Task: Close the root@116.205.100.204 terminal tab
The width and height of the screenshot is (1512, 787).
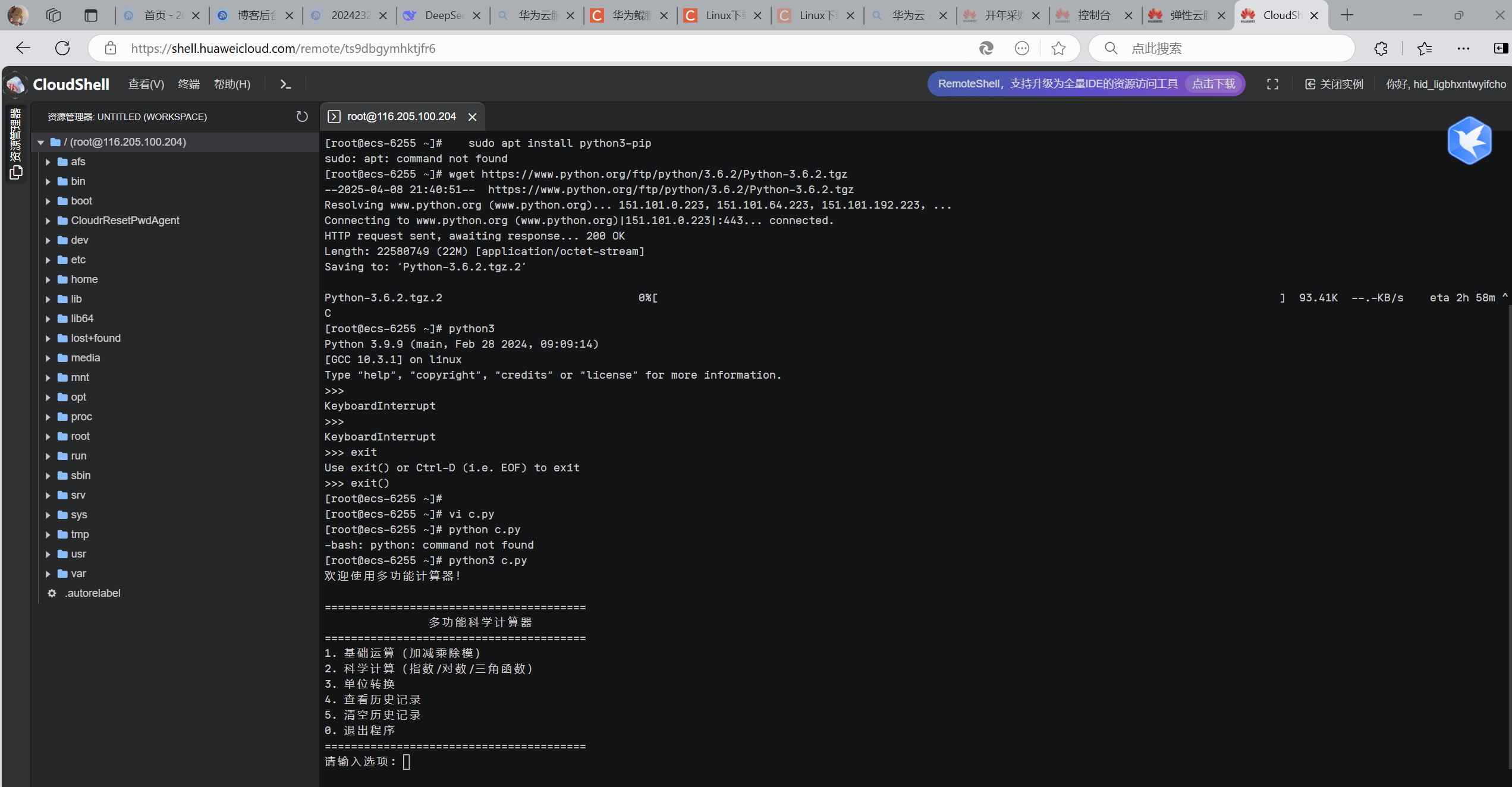Action: [x=473, y=117]
